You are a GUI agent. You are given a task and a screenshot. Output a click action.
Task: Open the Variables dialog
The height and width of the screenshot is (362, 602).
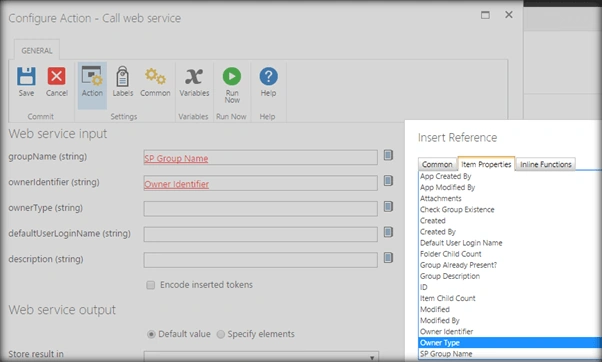(x=194, y=82)
